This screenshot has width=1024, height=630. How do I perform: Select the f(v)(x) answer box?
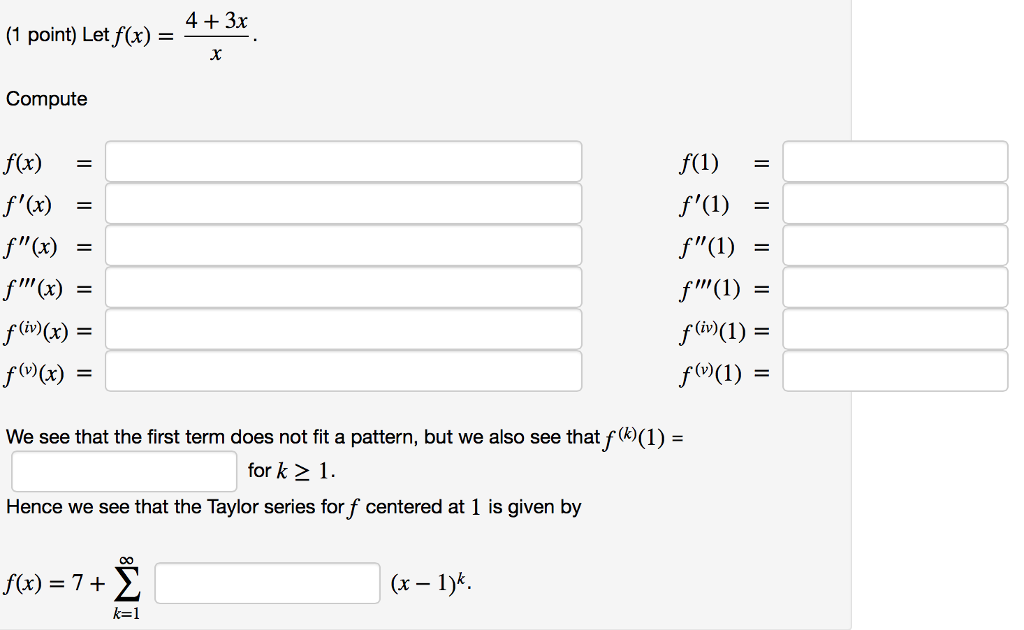click(x=345, y=370)
